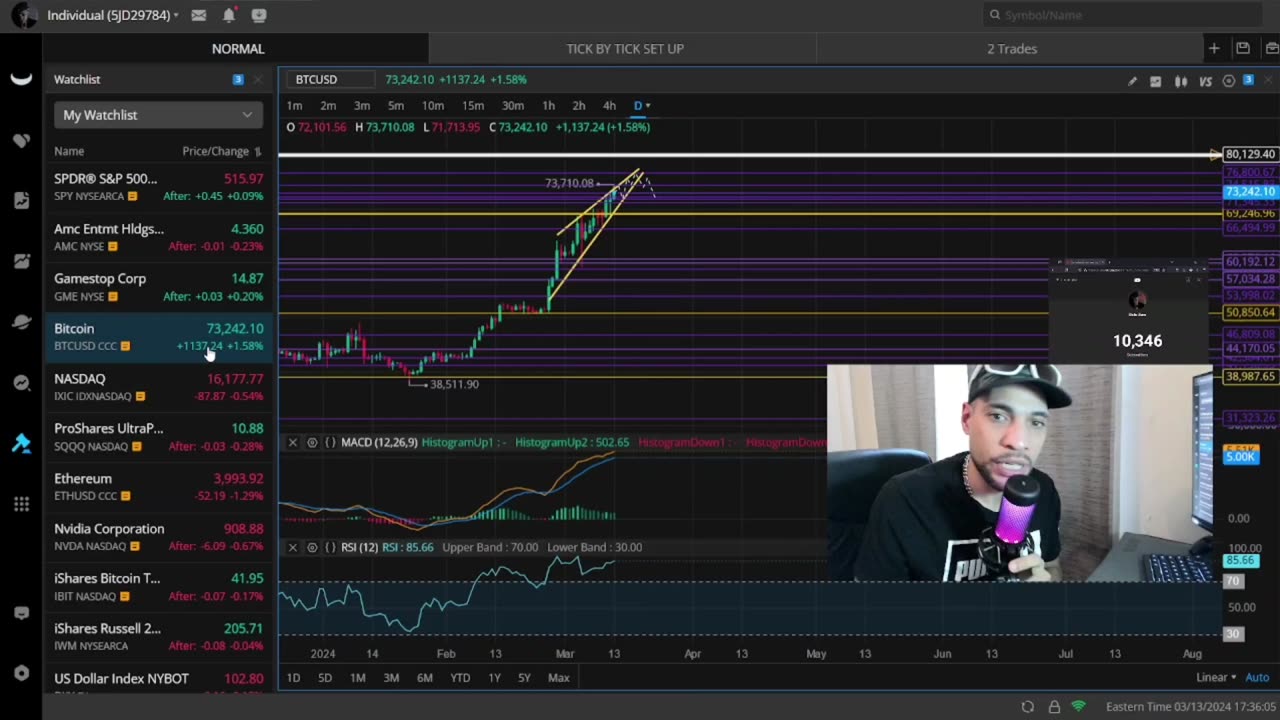
Task: Select SPDR S&P 500 SPY in watchlist
Action: [x=158, y=187]
